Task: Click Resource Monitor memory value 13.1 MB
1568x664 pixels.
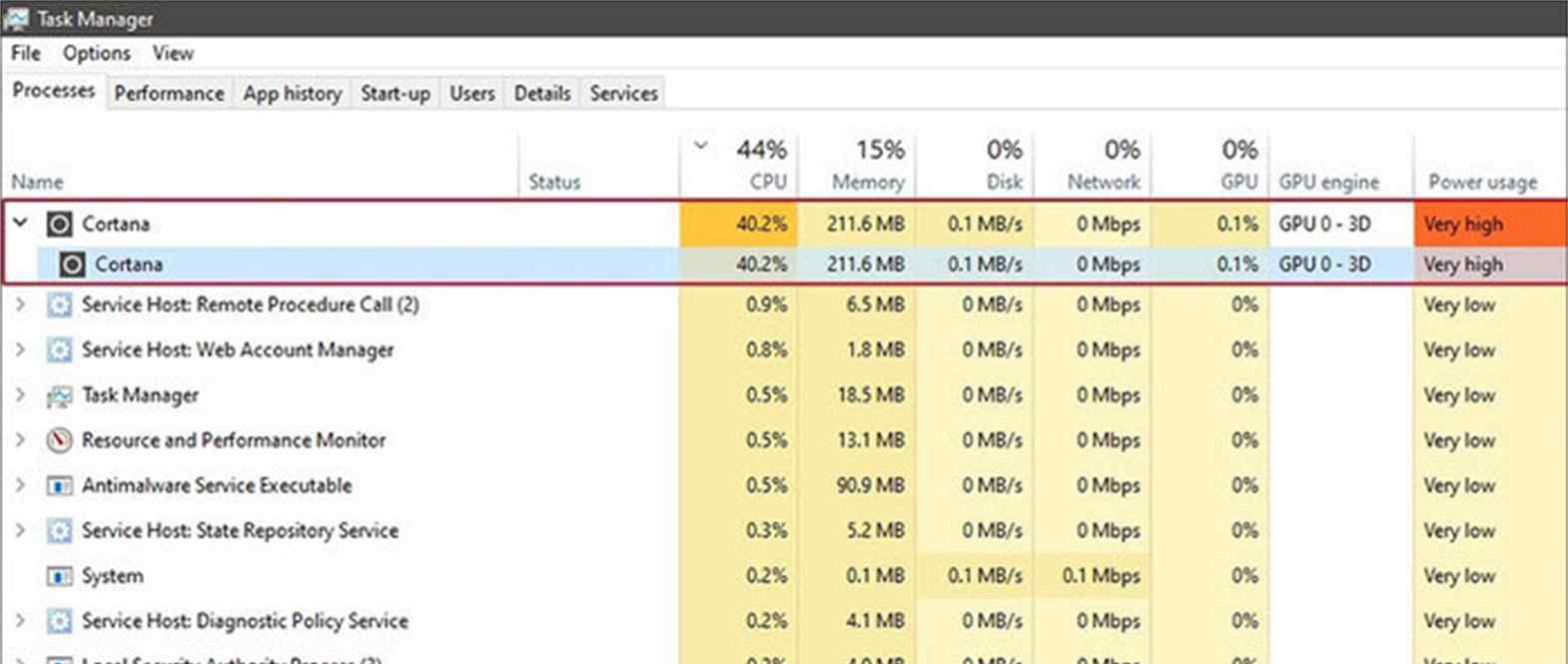Action: pyautogui.click(x=871, y=440)
